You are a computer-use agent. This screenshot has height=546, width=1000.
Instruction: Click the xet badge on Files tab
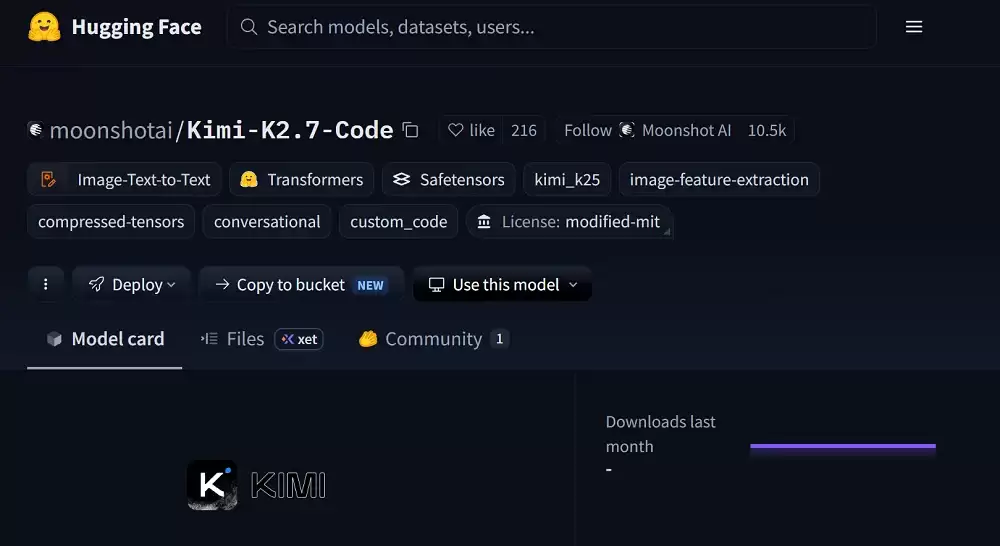[299, 339]
